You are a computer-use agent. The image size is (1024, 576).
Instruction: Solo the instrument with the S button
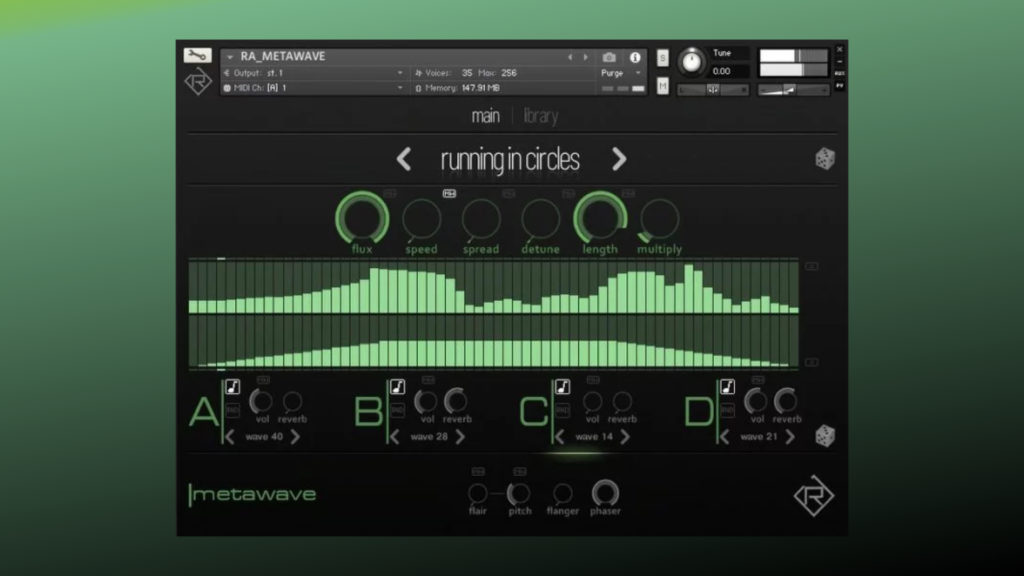coord(662,57)
